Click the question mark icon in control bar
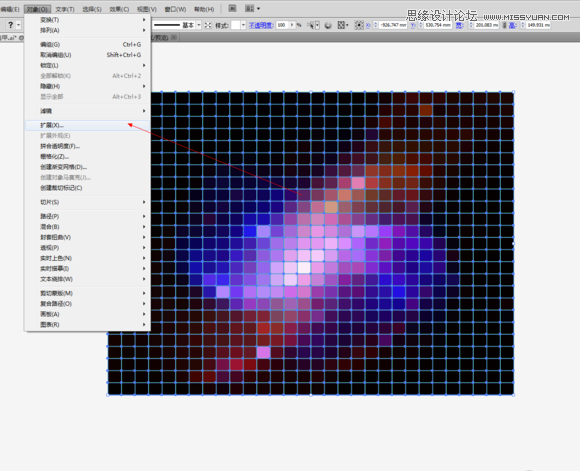This screenshot has width=580, height=471. point(10,25)
